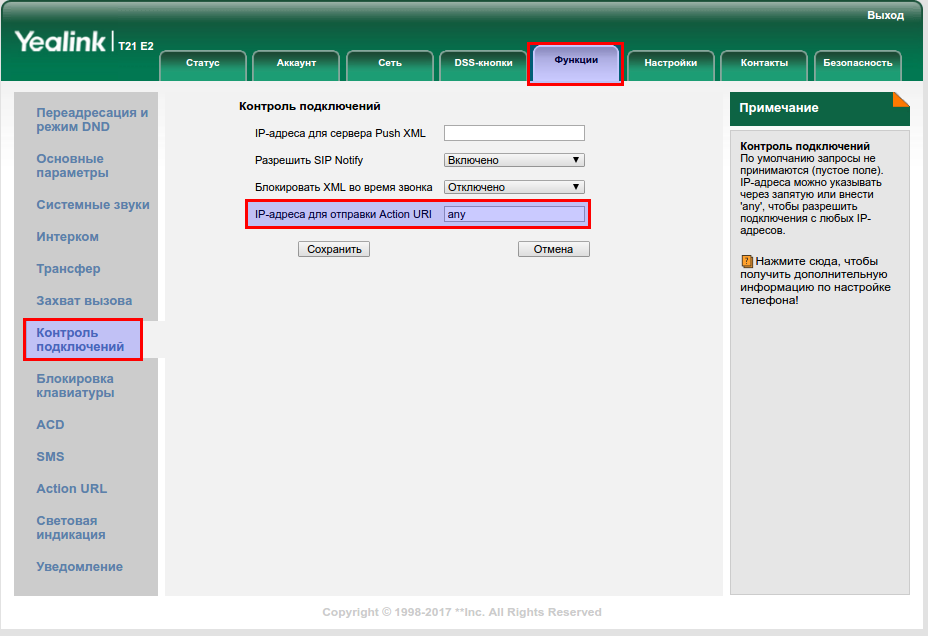
Task: Select Световая индикация in the sidebar
Action: coord(70,528)
